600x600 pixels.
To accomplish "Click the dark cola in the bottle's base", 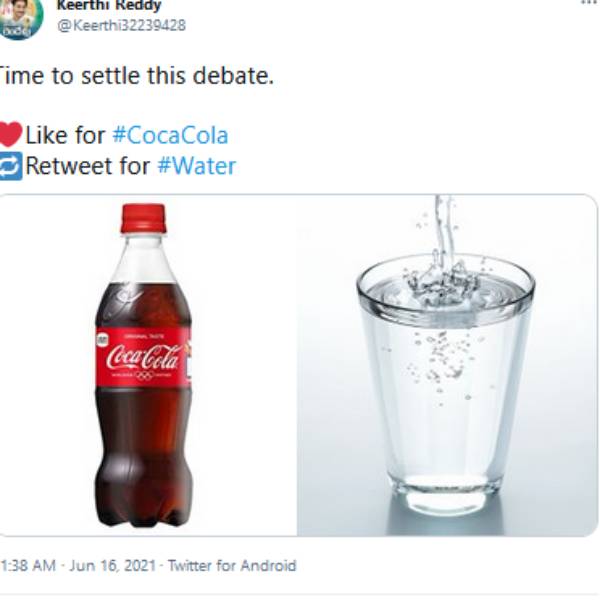I will click(x=143, y=480).
